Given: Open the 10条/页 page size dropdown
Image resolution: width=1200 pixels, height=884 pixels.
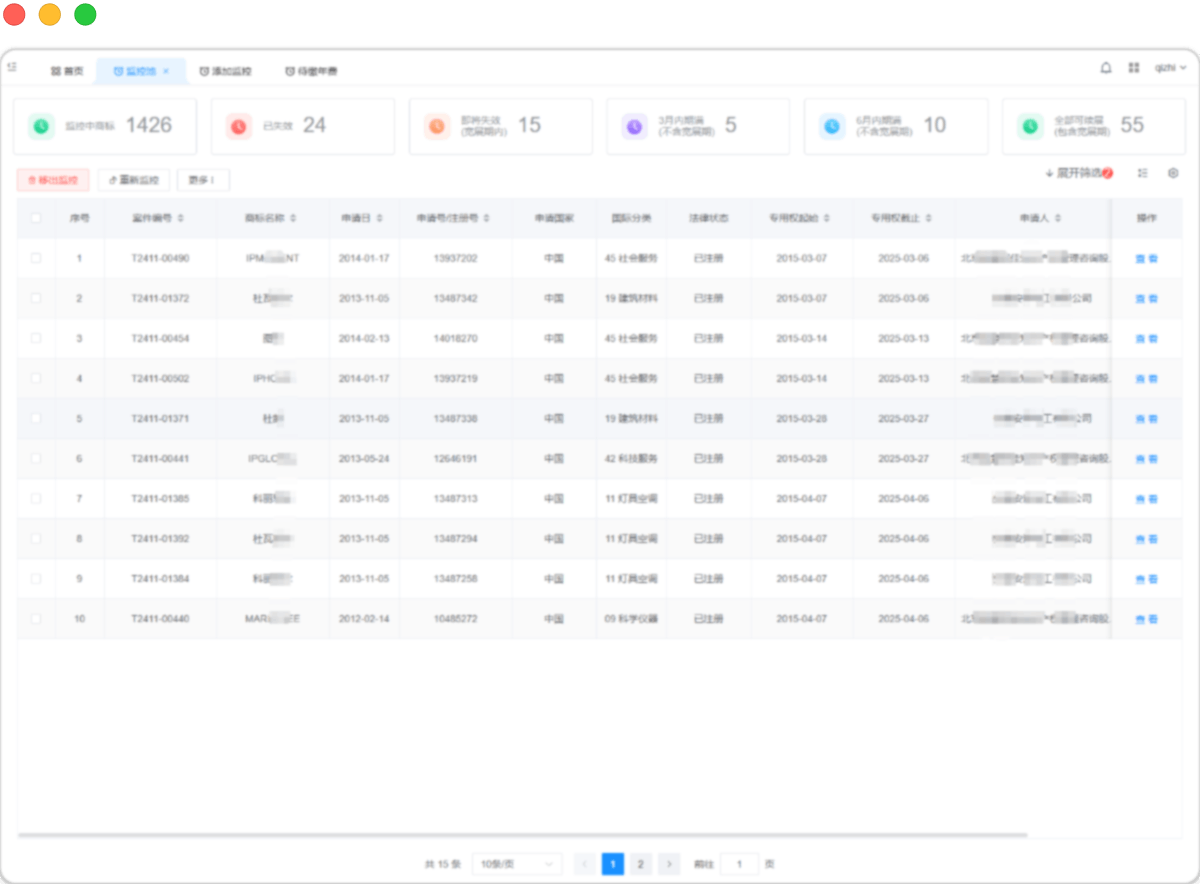Looking at the screenshot, I should [x=516, y=864].
